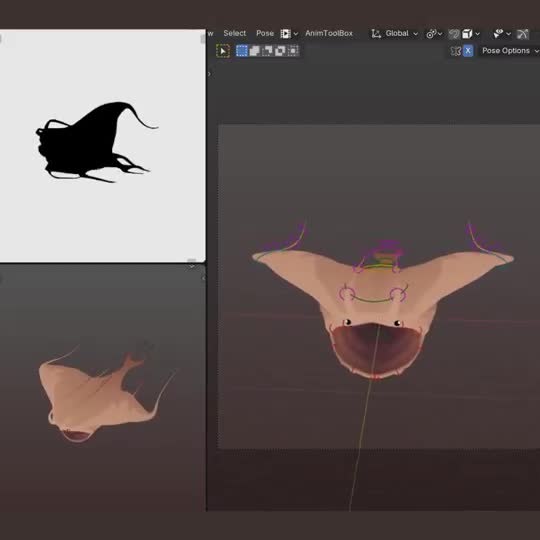
Task: Toggle the viewport gizmo icon
Action: [x=523, y=34]
